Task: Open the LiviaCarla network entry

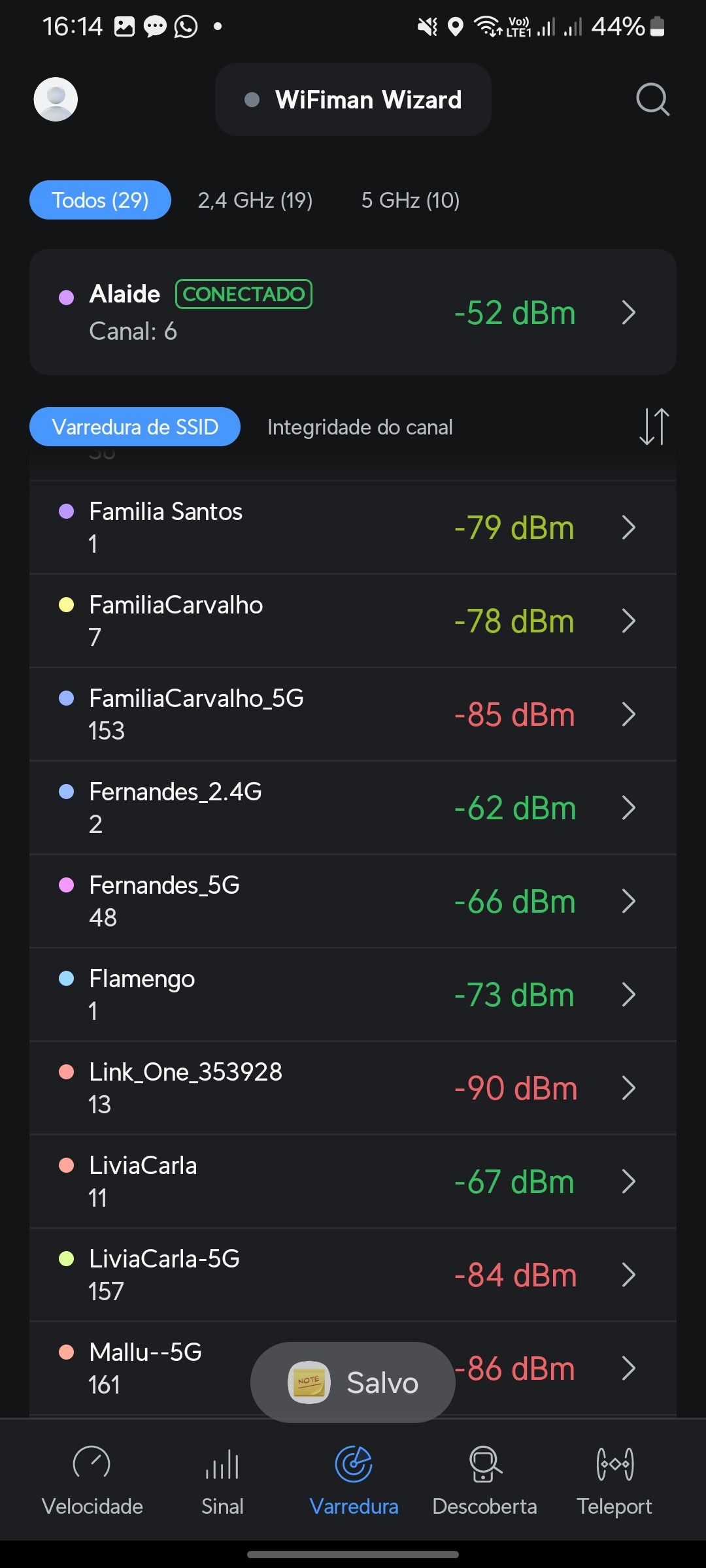Action: tap(261, 1181)
